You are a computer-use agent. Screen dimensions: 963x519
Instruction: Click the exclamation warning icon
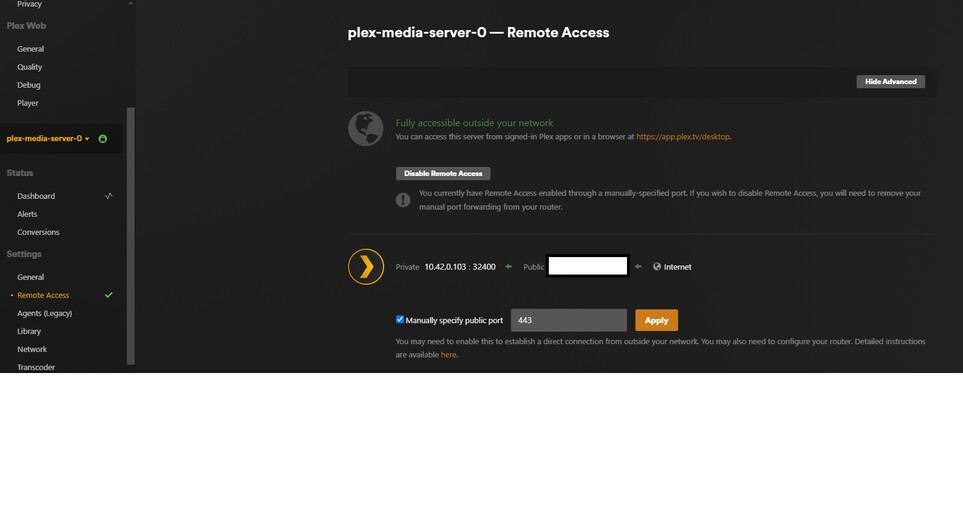(403, 200)
